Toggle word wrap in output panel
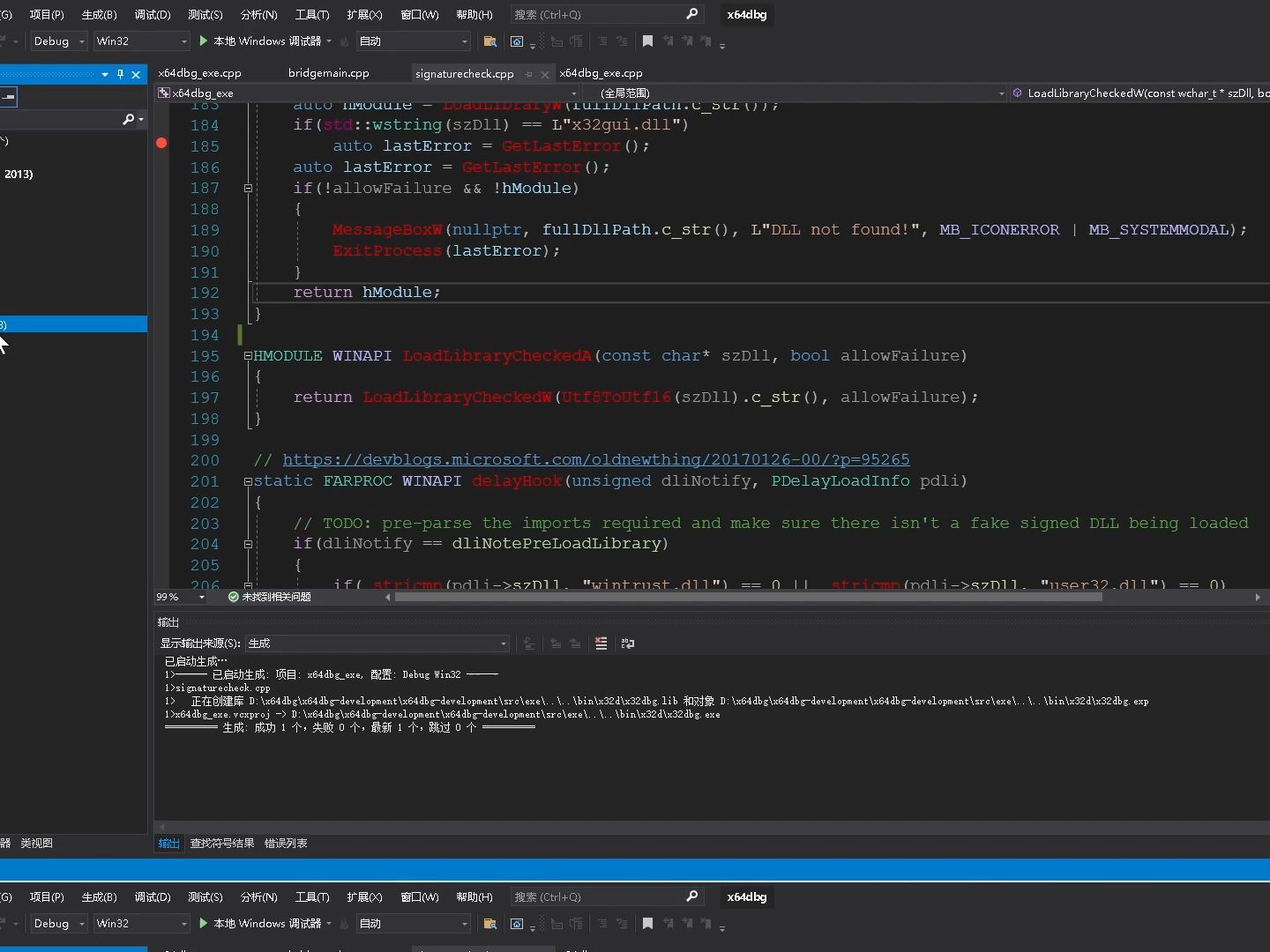 tap(628, 643)
